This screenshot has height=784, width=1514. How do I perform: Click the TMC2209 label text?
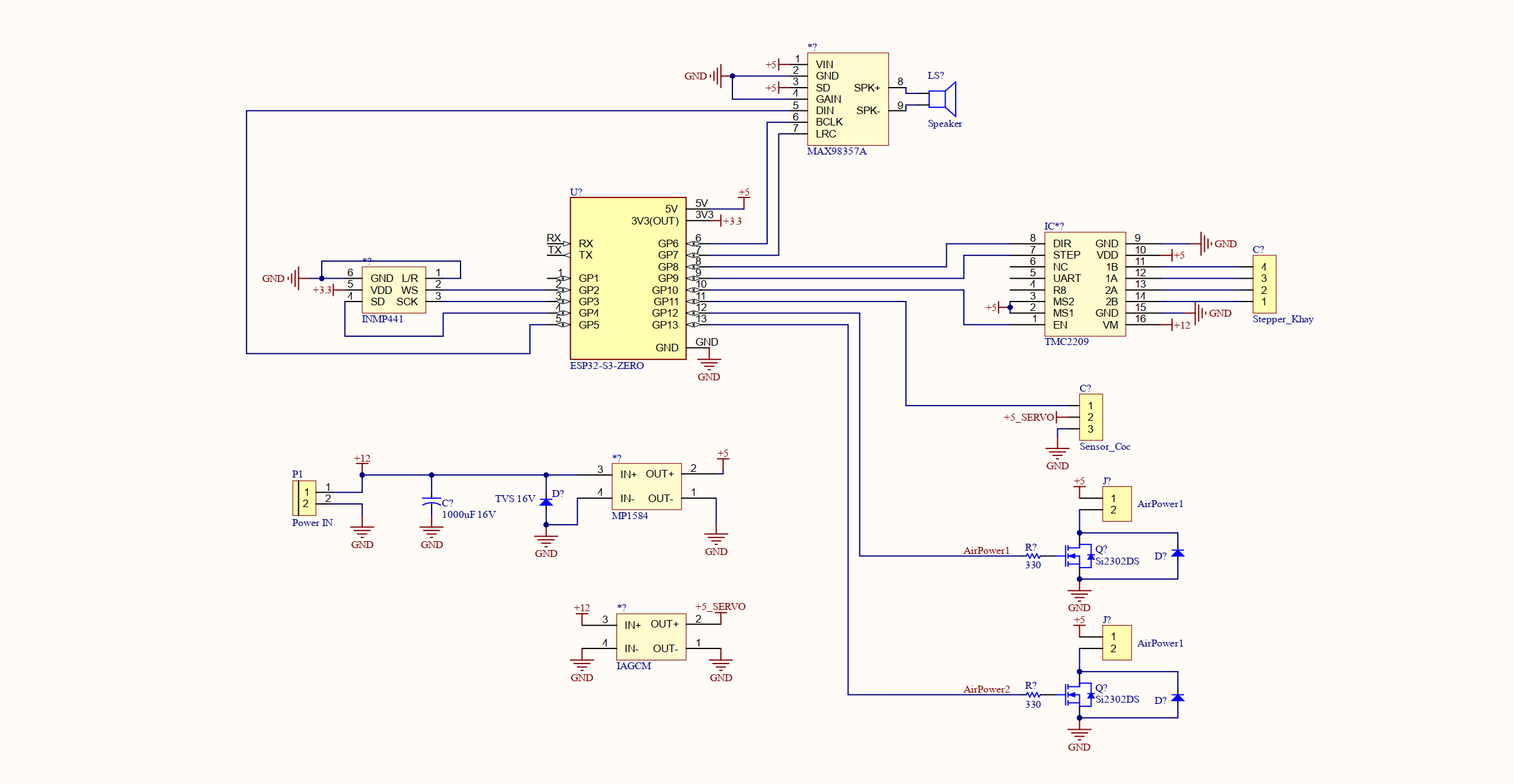pos(1066,342)
